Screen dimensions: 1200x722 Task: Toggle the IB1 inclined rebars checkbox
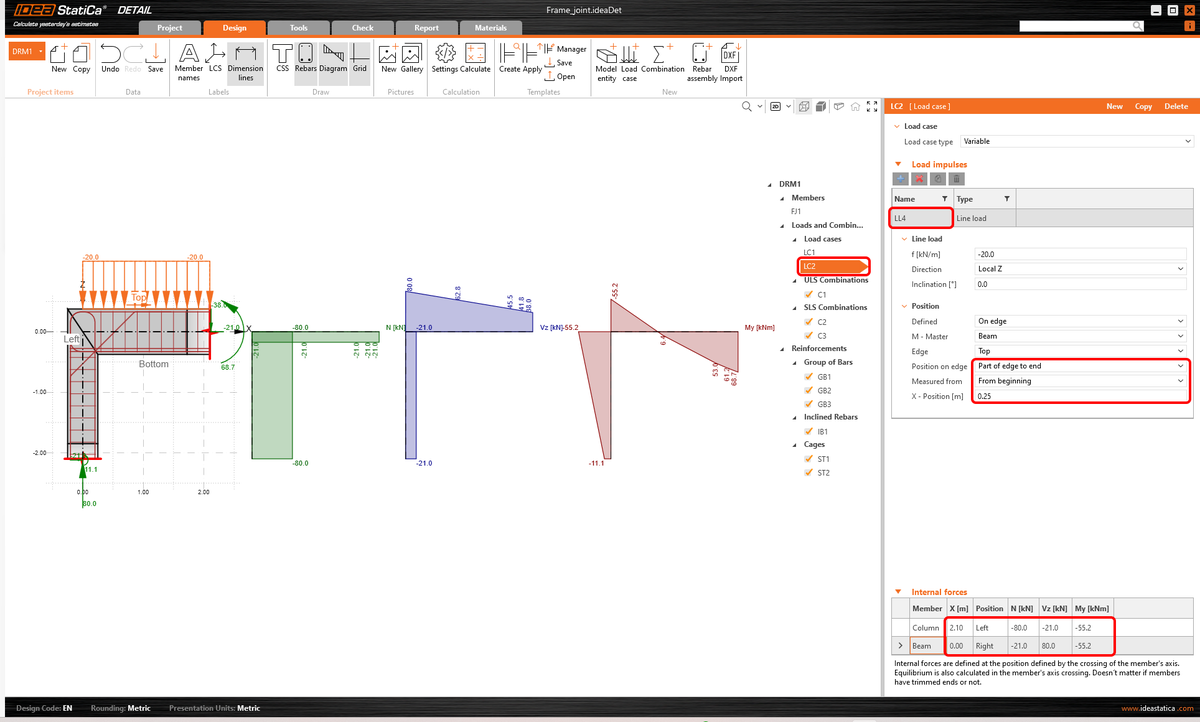[x=806, y=431]
